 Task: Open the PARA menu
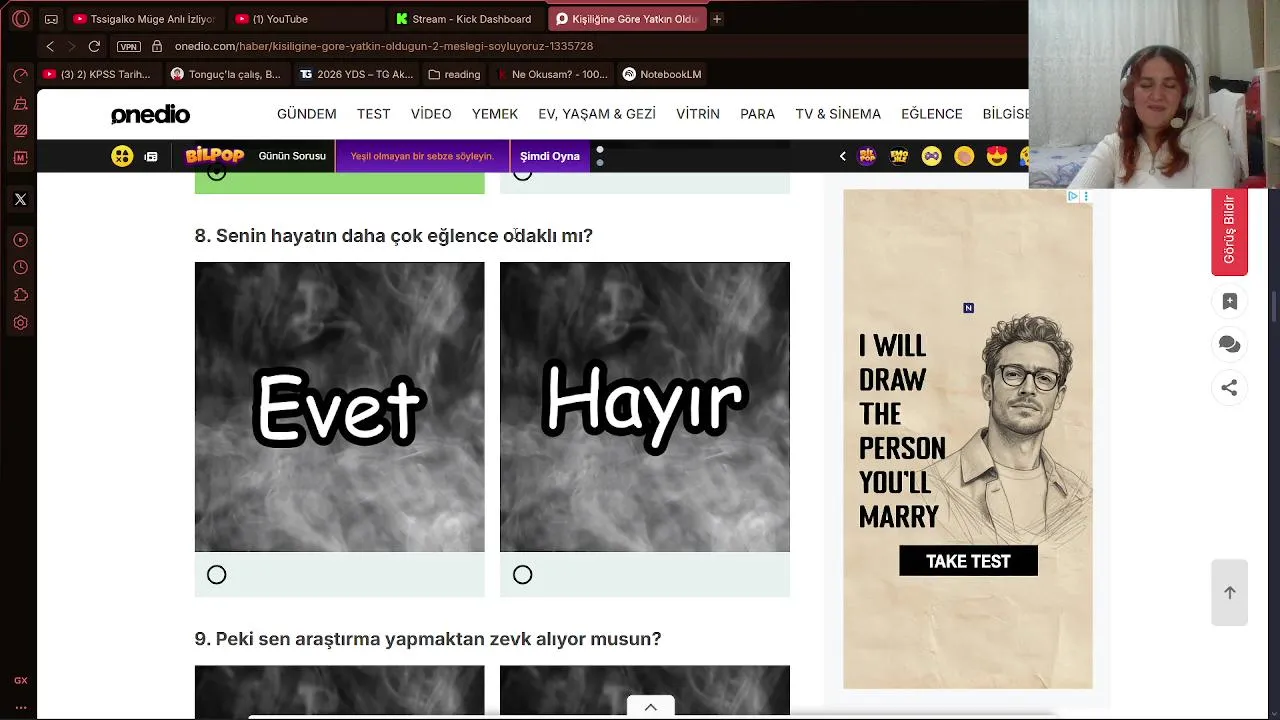coord(758,114)
